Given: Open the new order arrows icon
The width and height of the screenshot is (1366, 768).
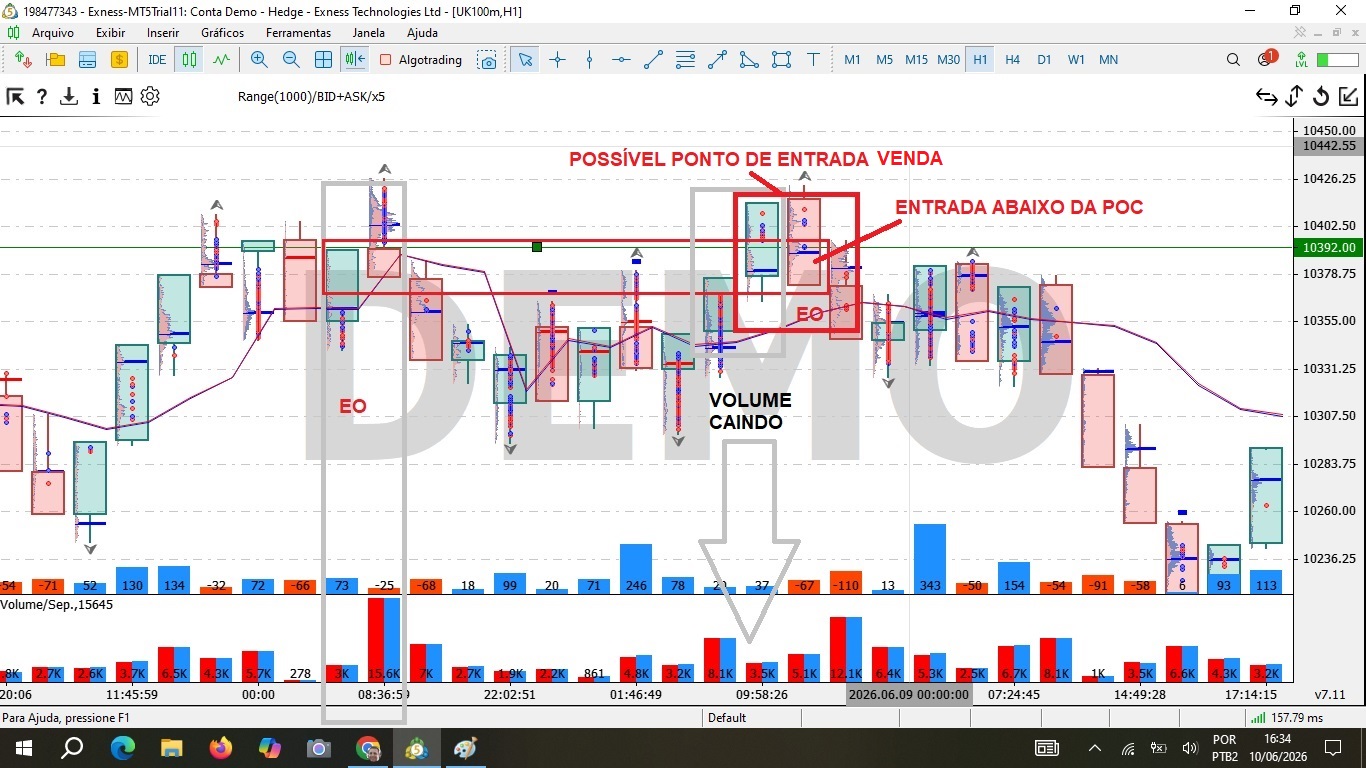Looking at the screenshot, I should pyautogui.click(x=24, y=60).
